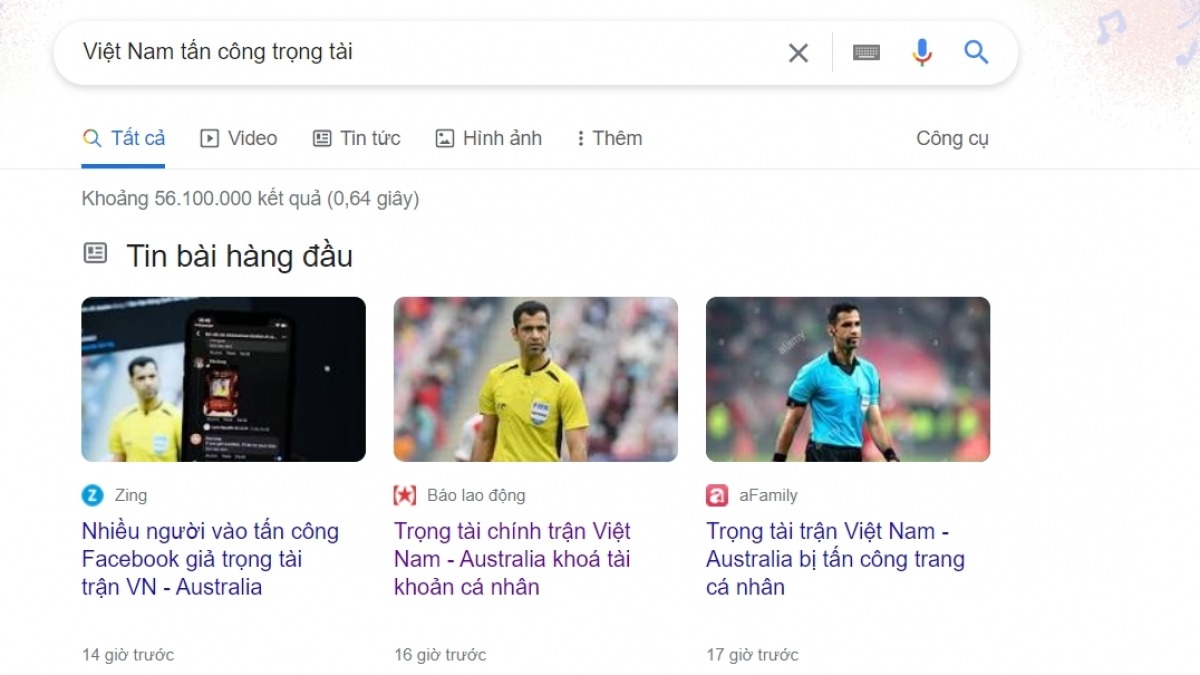Screen dimensions: 1200x675
Task: Click the blue magnifier search button
Action: [976, 53]
